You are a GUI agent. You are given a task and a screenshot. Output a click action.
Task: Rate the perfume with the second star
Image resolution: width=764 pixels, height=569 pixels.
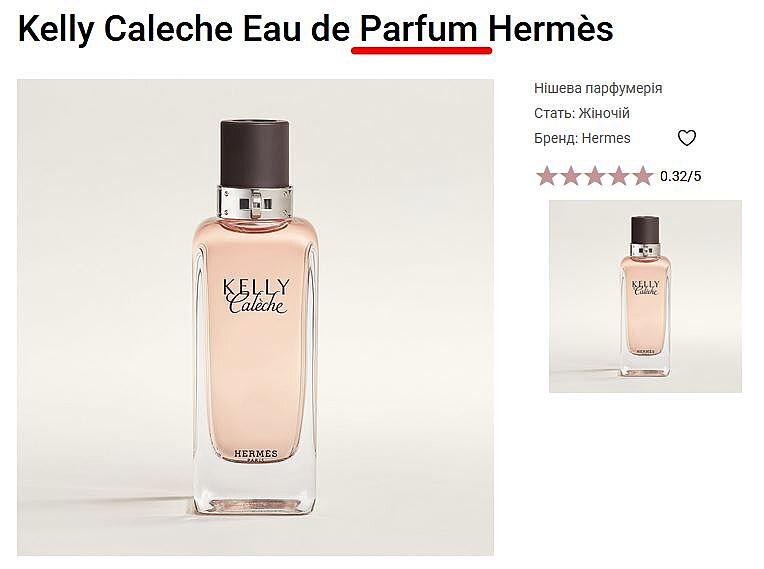click(x=571, y=176)
